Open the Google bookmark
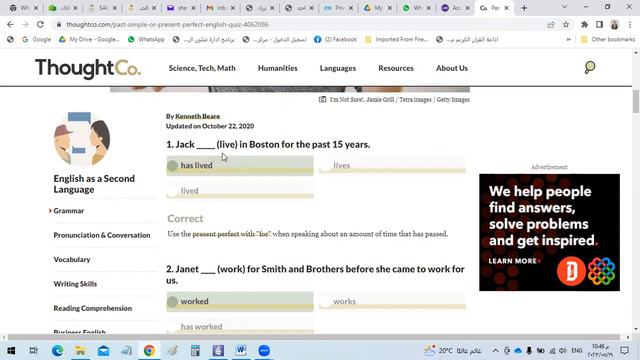This screenshot has width=640, height=360. pos(37,40)
